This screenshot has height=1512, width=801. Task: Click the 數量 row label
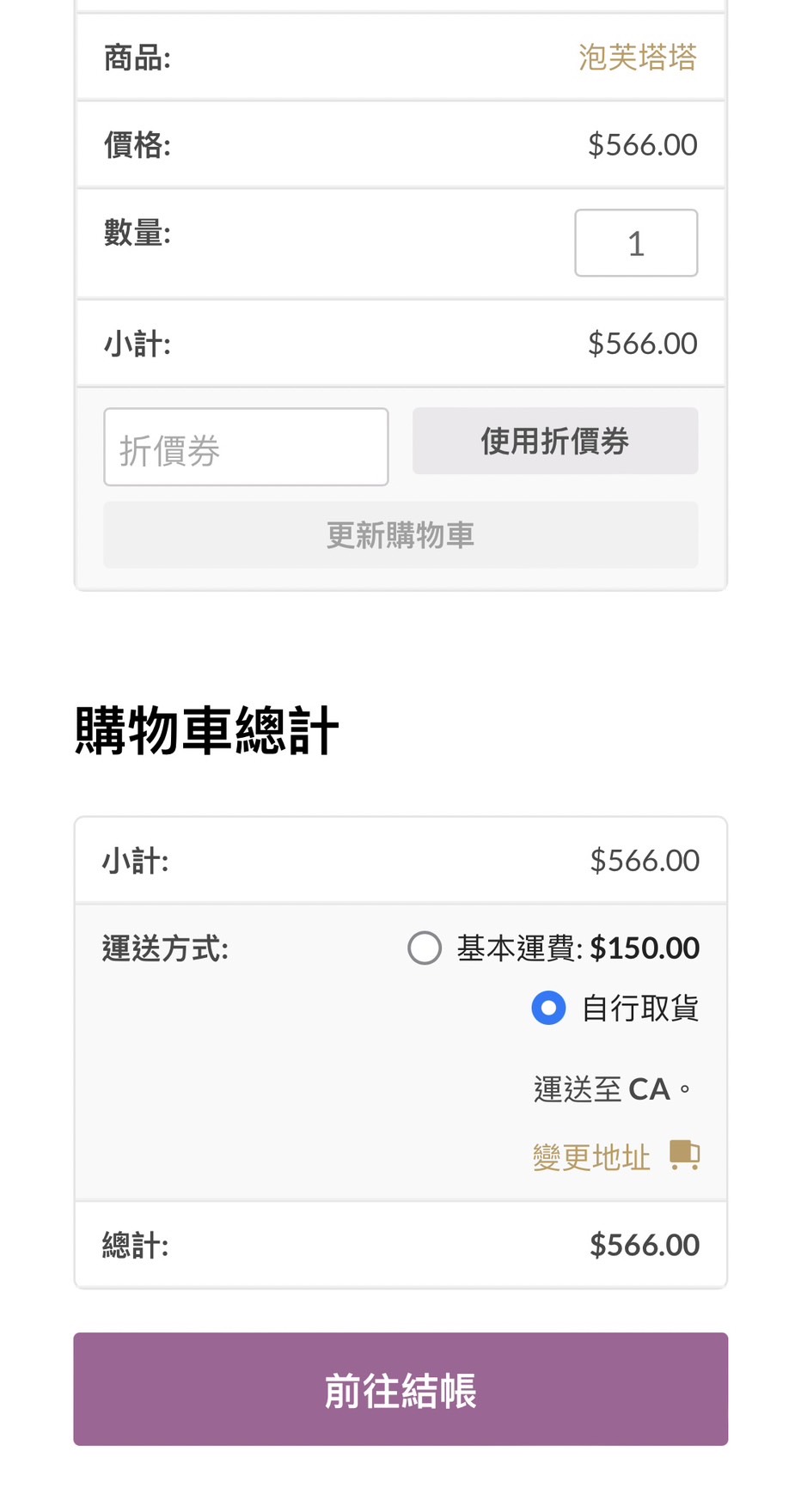(138, 233)
